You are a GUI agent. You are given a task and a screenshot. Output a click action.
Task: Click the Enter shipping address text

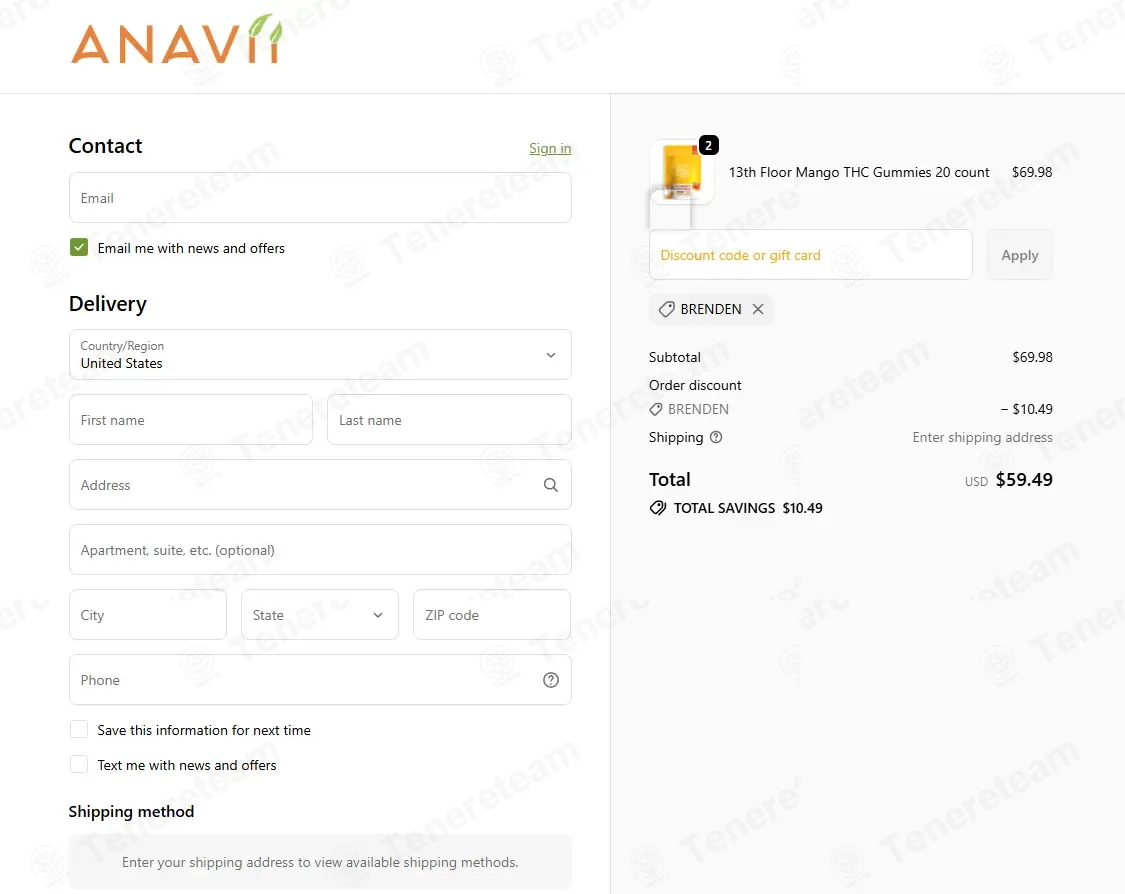point(982,437)
